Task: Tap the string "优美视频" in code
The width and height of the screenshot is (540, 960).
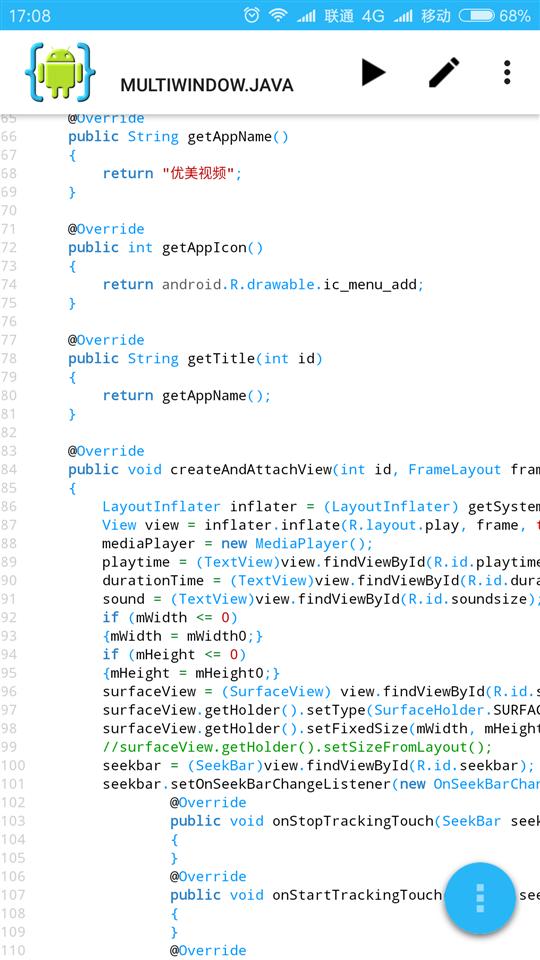Action: coord(199,173)
